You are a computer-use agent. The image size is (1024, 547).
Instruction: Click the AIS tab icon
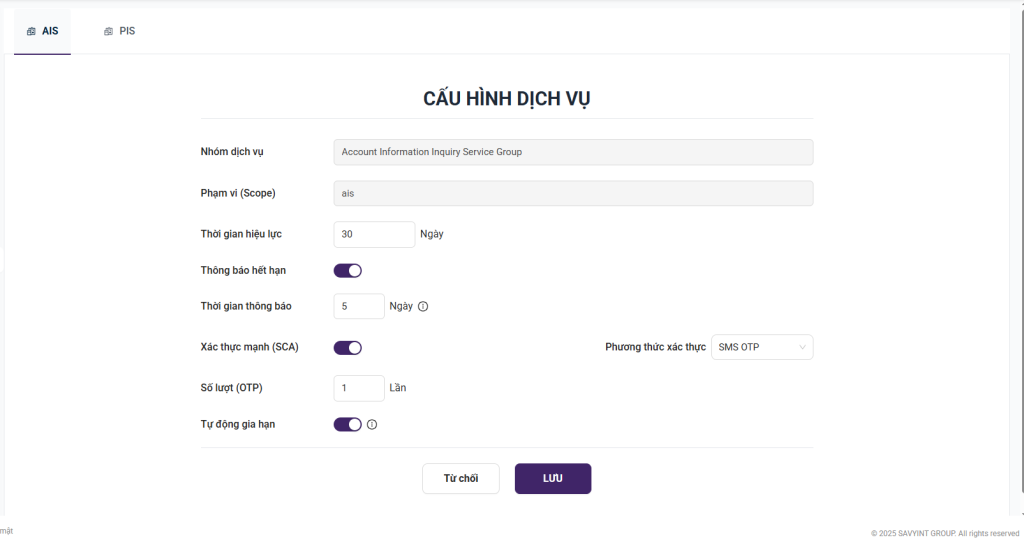point(31,31)
